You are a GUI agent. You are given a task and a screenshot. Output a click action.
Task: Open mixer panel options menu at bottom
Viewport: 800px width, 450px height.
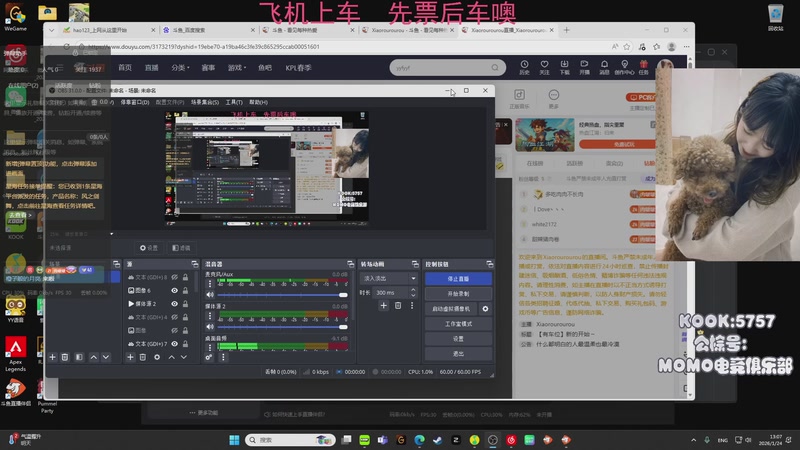pos(223,357)
